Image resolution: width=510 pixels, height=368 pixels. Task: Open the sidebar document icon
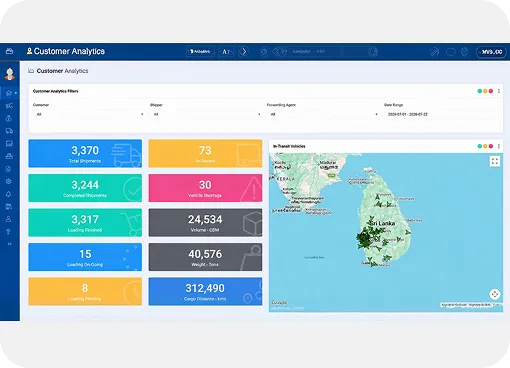[x=9, y=169]
